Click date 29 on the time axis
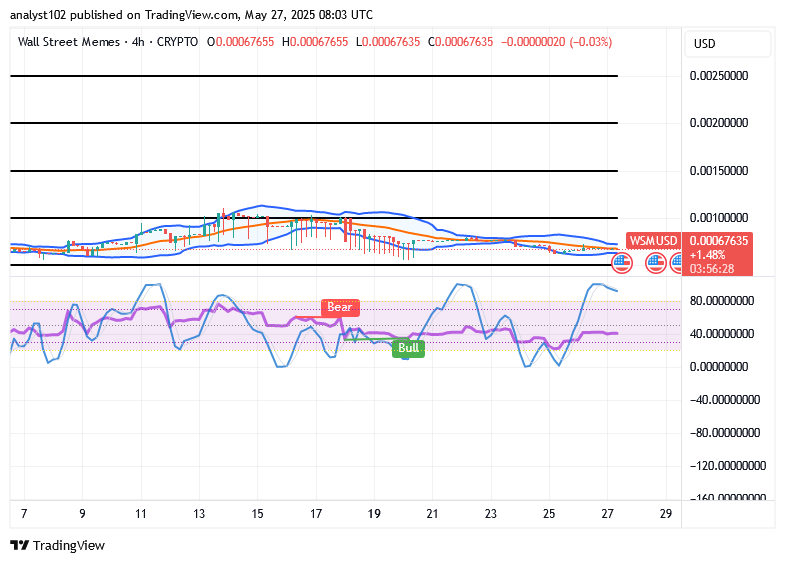785x563 pixels. pyautogui.click(x=666, y=514)
